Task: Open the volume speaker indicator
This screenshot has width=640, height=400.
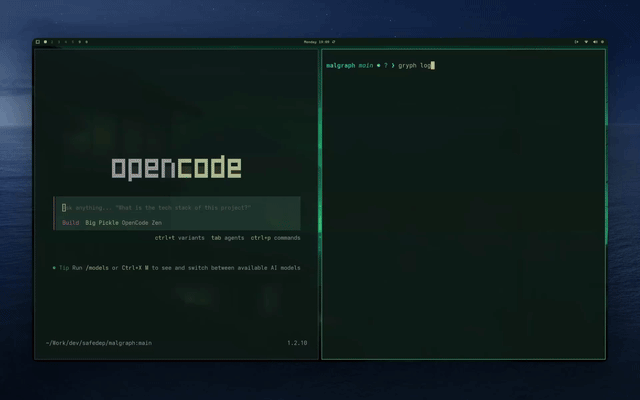Action: pos(595,42)
